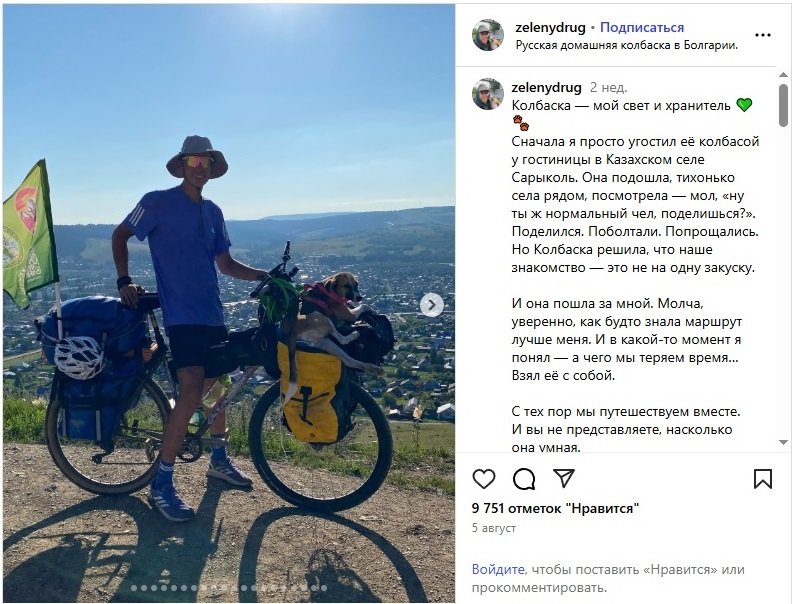Click the caption scrollbar down arrow

pos(783,442)
